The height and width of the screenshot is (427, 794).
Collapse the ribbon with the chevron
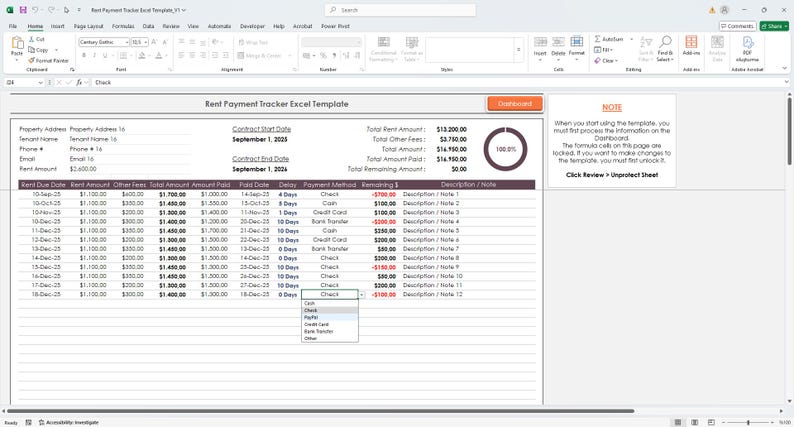pos(786,68)
